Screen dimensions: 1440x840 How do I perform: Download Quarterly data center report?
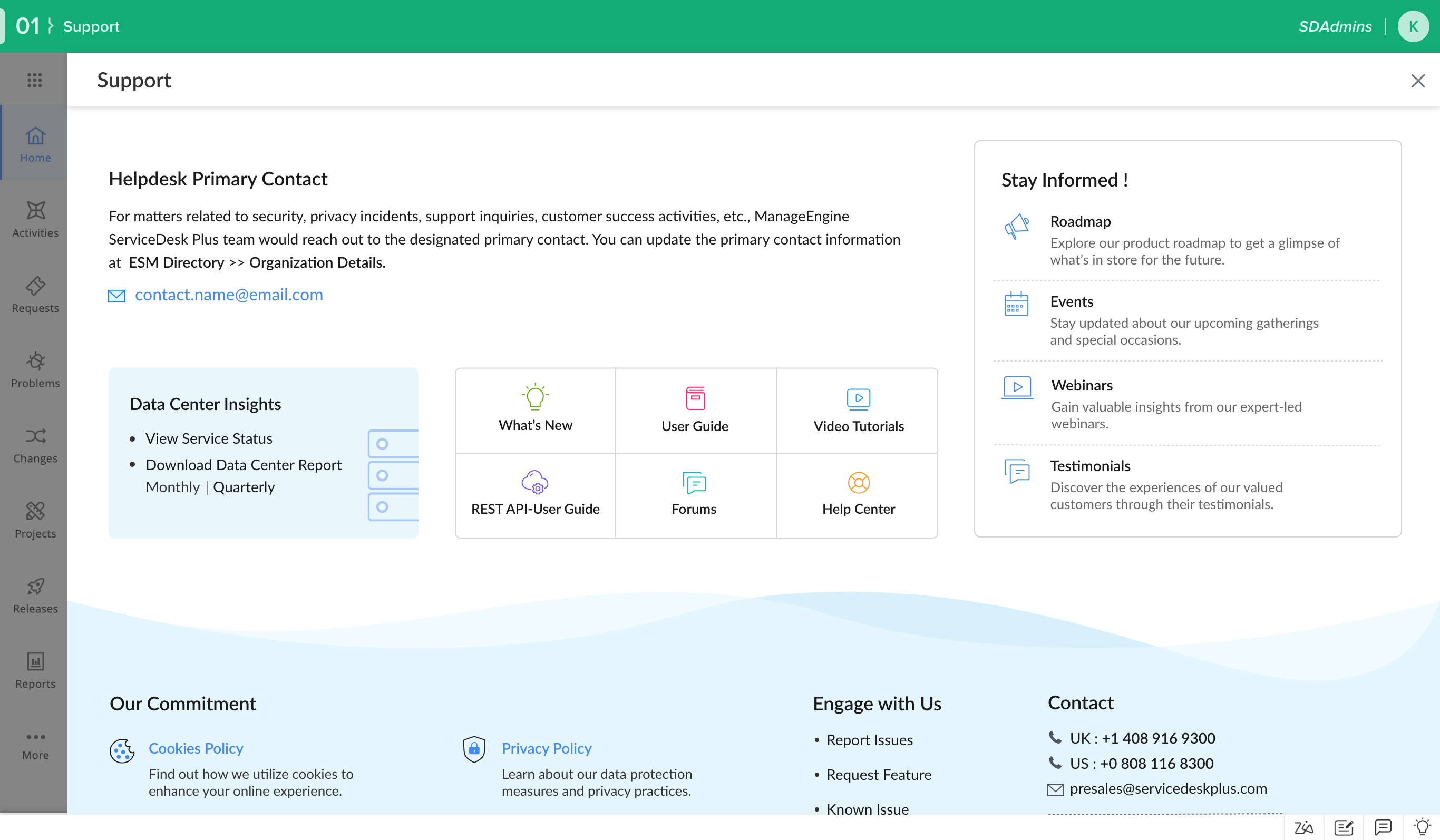click(x=244, y=487)
